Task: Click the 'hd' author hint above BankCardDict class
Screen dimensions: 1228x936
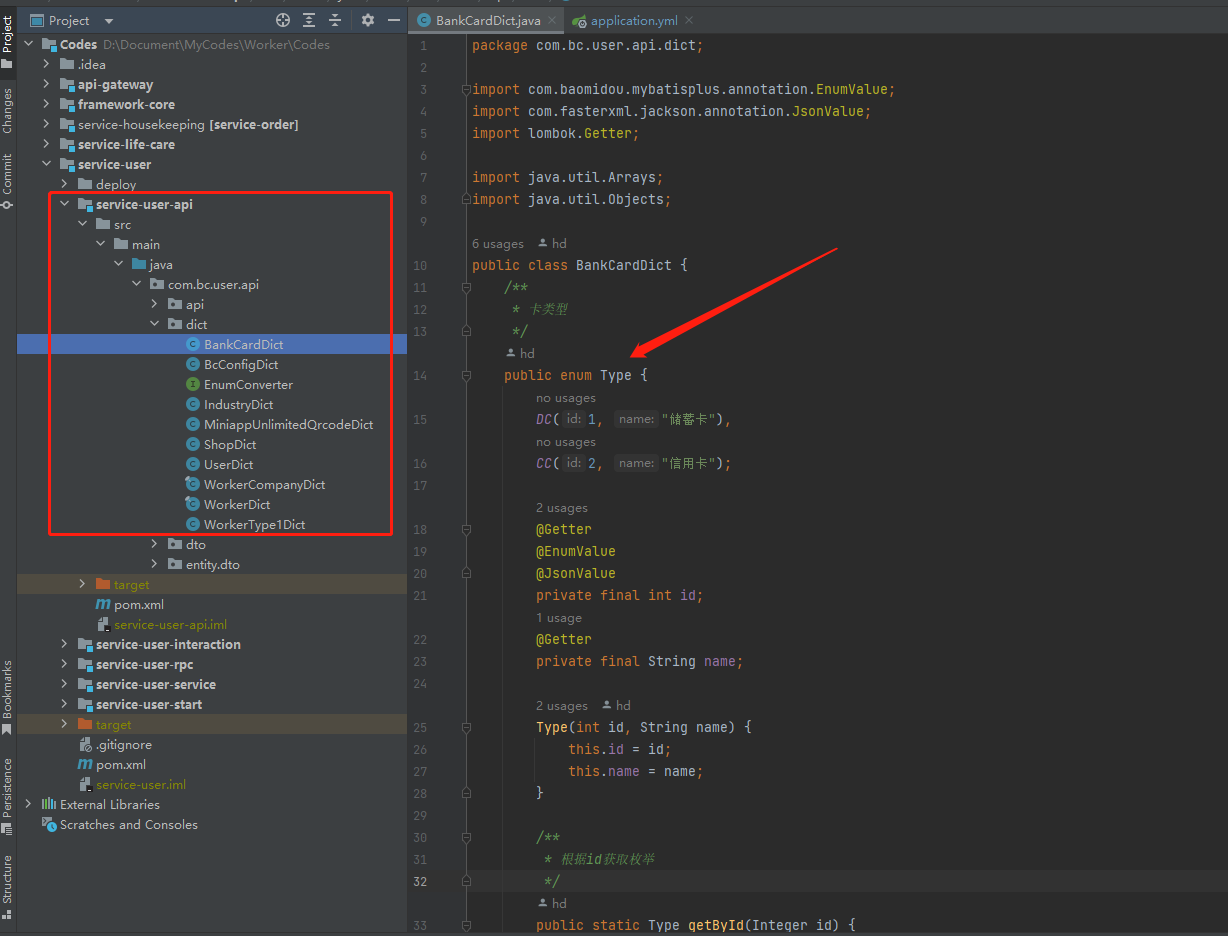Action: click(x=553, y=243)
